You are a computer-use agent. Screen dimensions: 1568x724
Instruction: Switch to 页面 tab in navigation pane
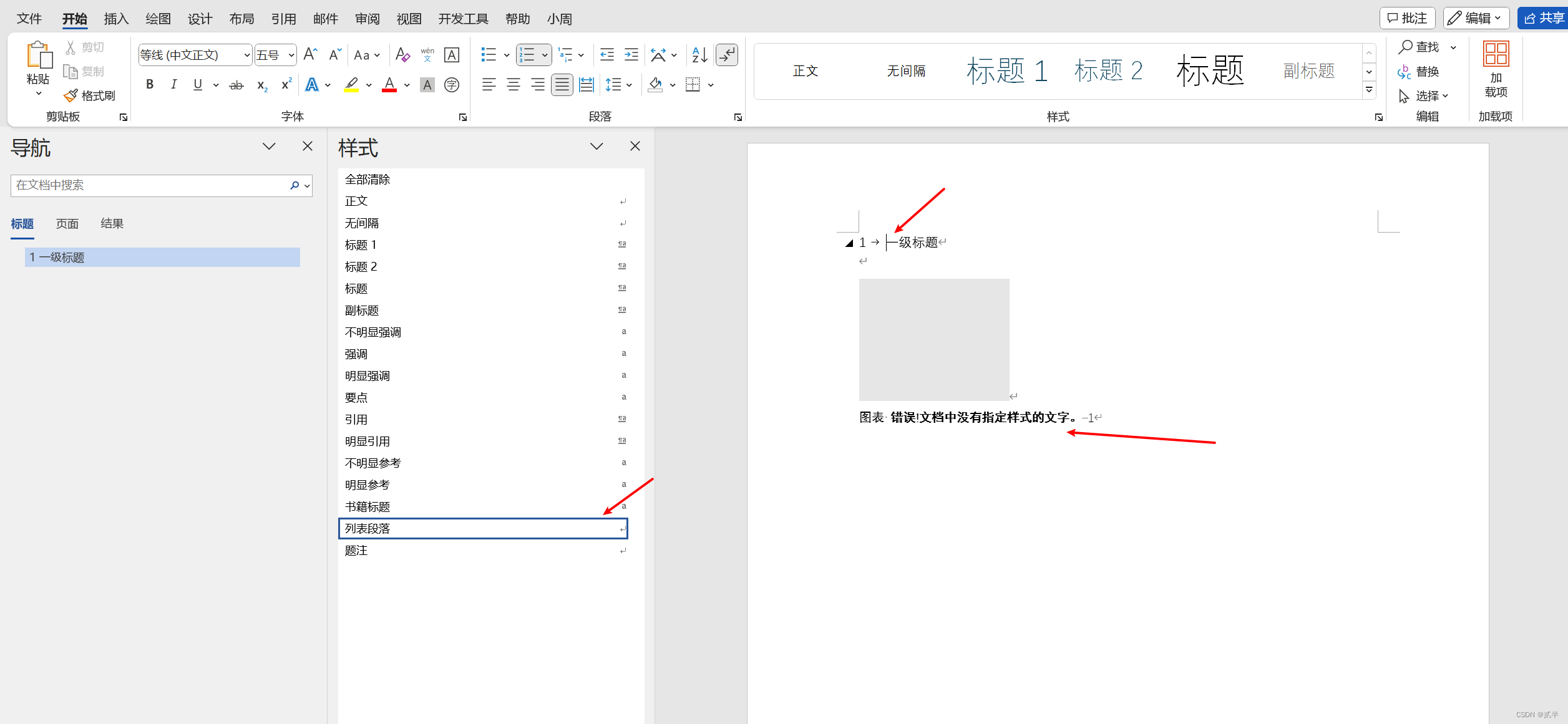[x=67, y=224]
